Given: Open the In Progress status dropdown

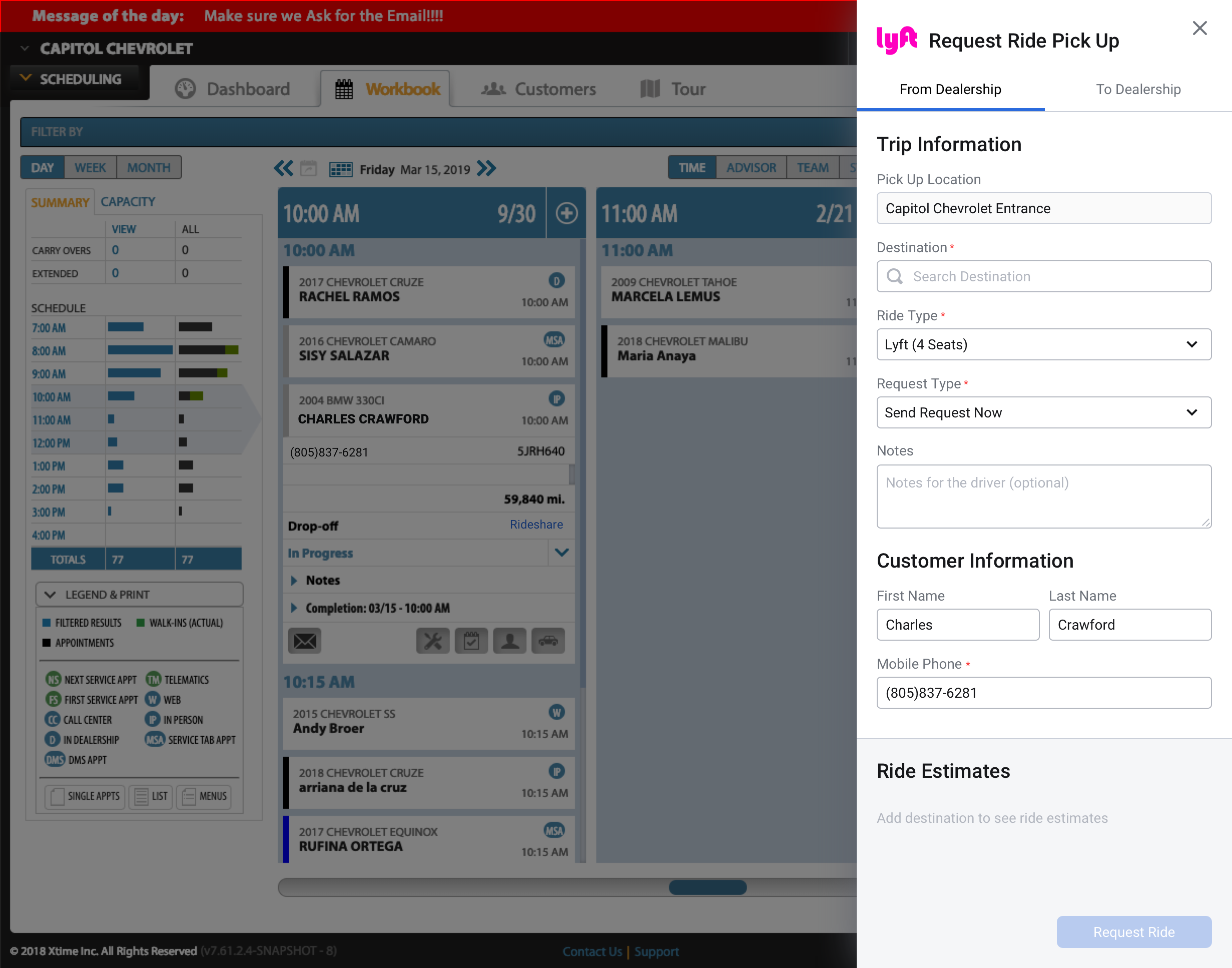Looking at the screenshot, I should 561,553.
